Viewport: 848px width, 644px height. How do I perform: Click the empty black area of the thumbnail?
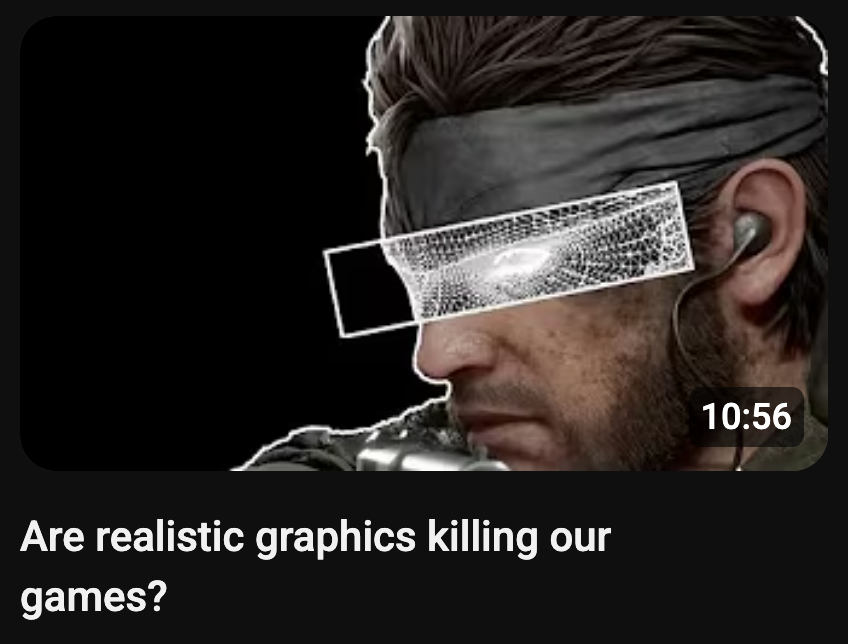click(x=178, y=216)
